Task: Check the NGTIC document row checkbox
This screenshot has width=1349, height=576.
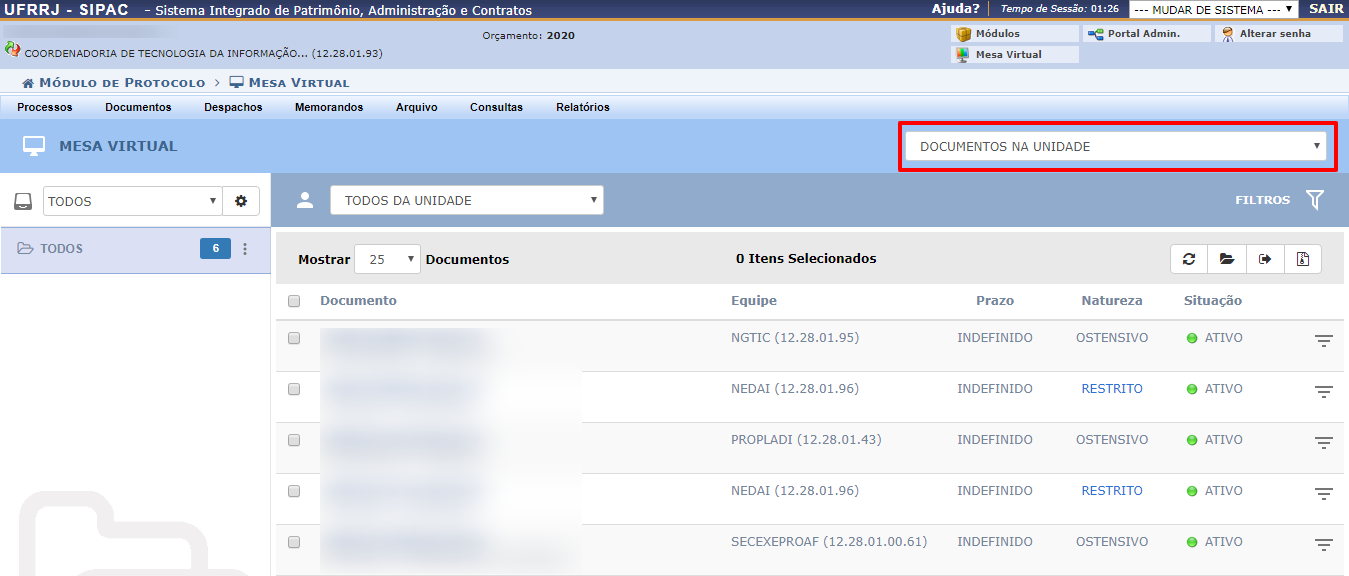Action: pos(294,338)
